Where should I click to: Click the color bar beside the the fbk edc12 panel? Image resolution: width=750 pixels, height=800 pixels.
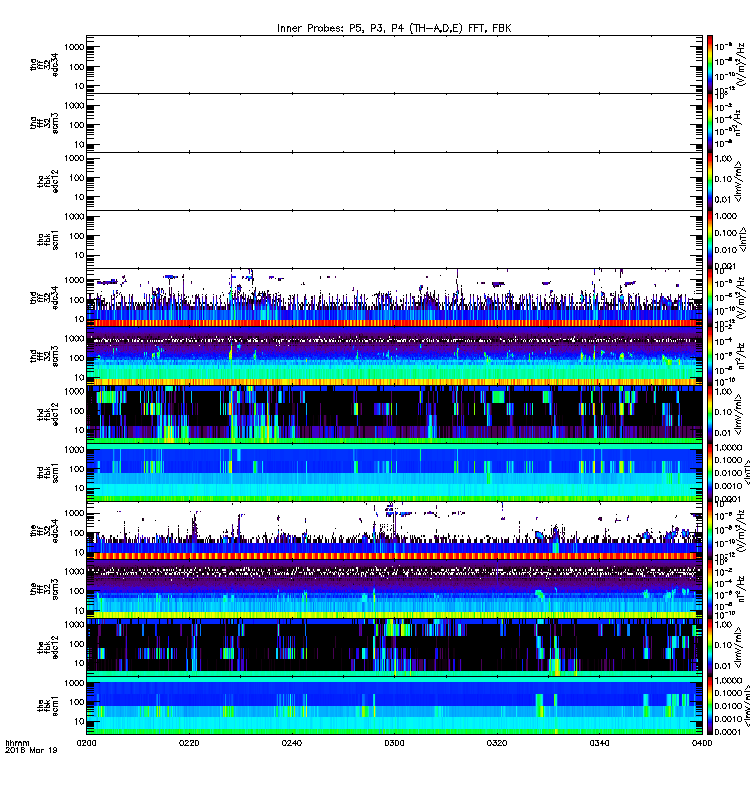click(710, 647)
